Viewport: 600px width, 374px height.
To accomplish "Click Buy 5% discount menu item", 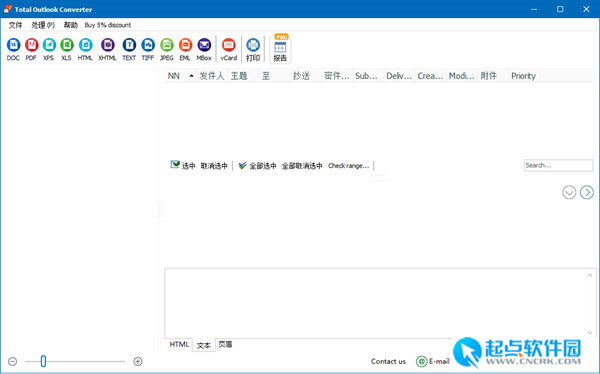I will pos(108,25).
